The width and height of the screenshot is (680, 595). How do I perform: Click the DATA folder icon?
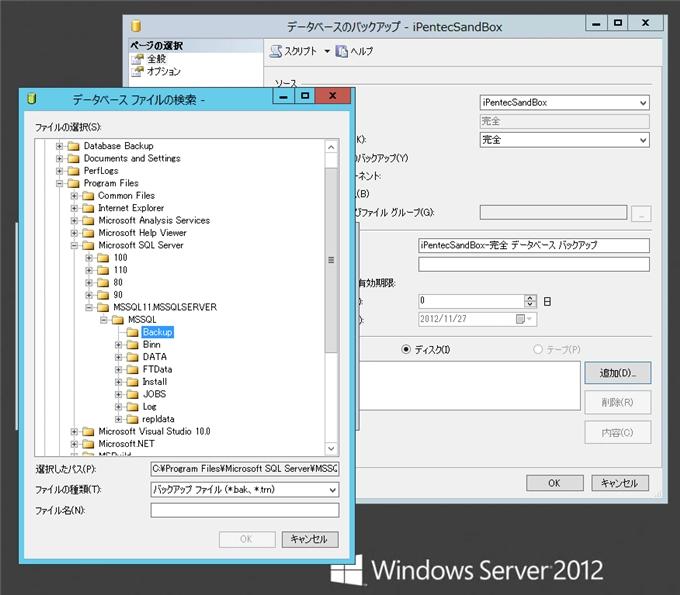pyautogui.click(x=132, y=357)
